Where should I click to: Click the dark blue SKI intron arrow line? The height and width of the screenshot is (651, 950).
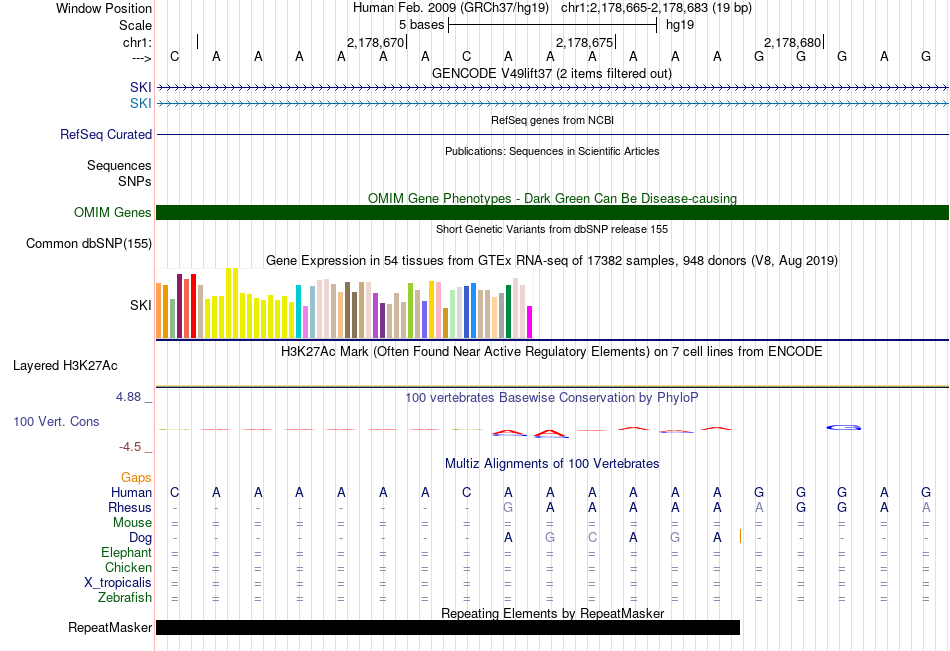tap(552, 87)
